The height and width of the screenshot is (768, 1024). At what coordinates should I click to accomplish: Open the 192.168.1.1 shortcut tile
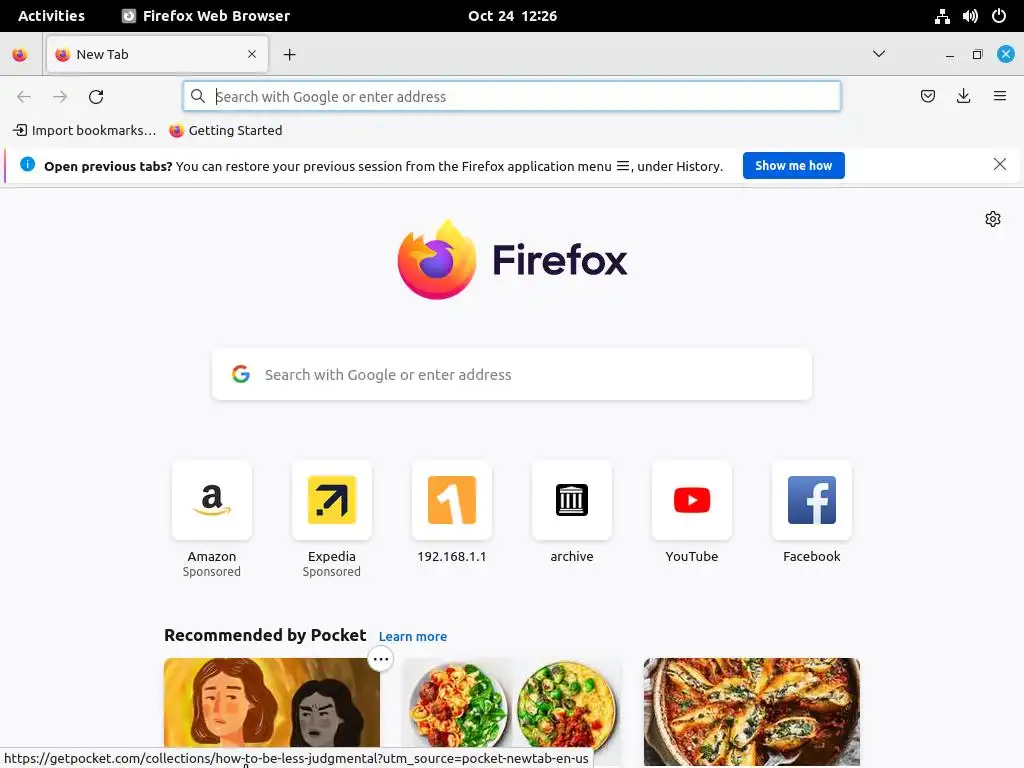[x=452, y=500]
